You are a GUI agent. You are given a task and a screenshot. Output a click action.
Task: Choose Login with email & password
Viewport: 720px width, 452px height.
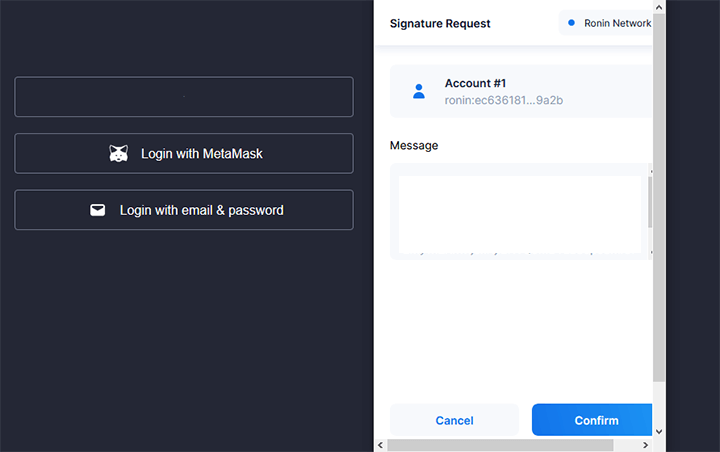click(x=184, y=210)
